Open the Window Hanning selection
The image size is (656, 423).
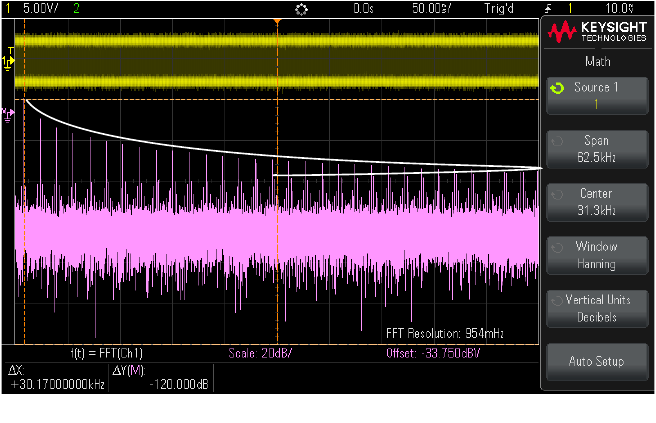click(x=597, y=255)
